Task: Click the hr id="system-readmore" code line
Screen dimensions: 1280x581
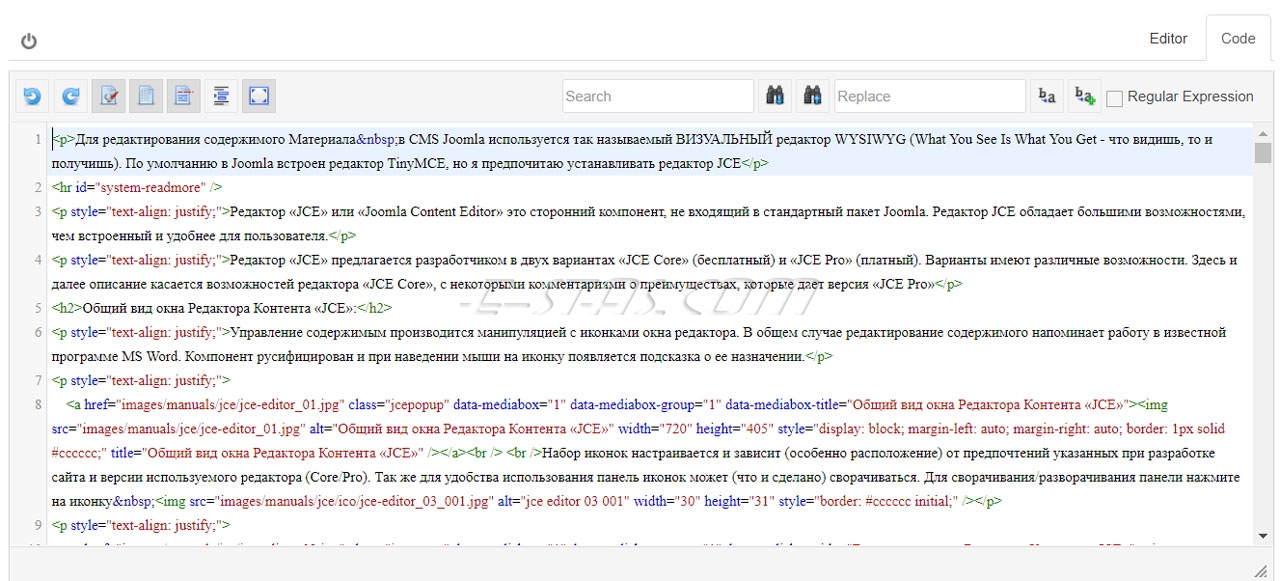Action: pyautogui.click(x=137, y=187)
